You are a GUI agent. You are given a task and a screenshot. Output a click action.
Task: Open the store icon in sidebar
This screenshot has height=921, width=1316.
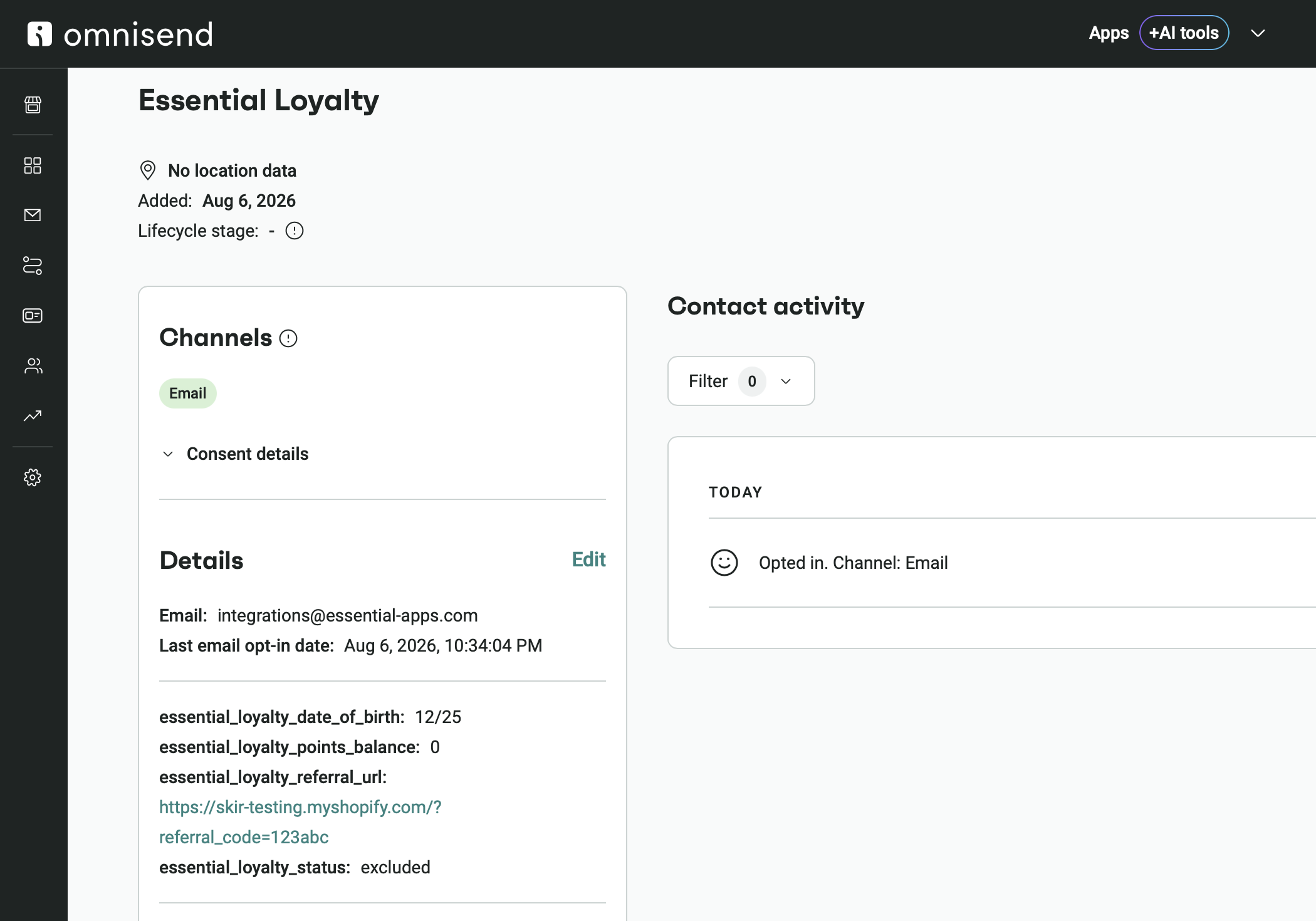click(33, 105)
